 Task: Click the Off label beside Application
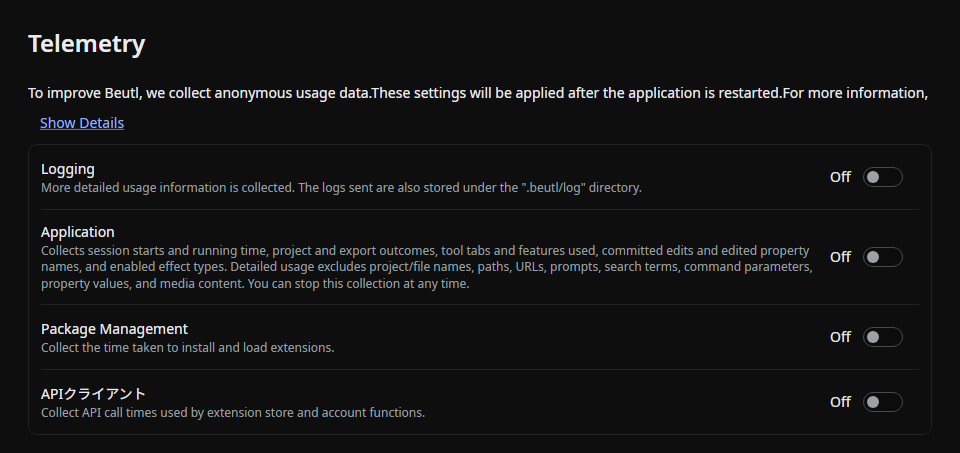(x=840, y=257)
